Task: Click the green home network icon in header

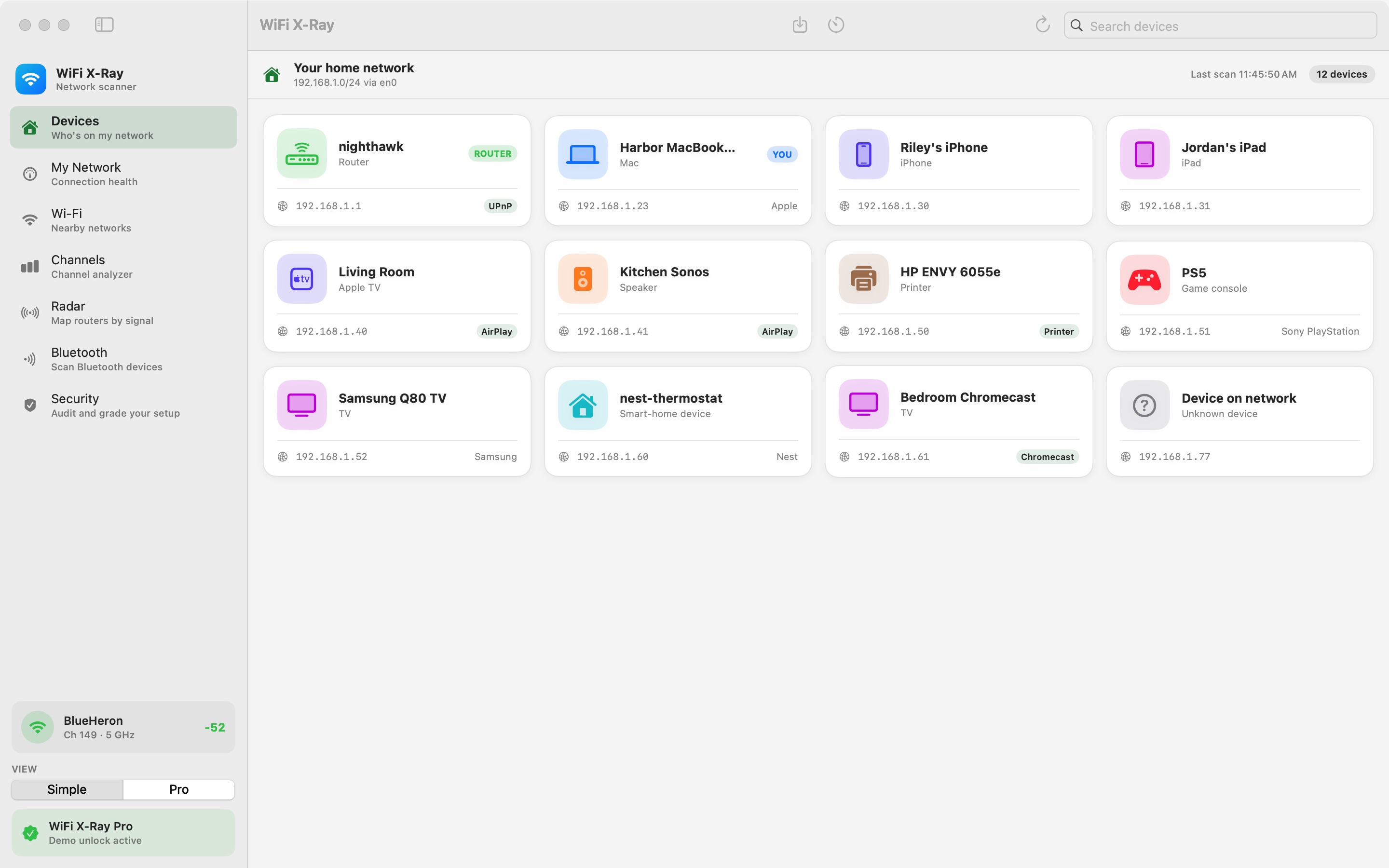Action: (272, 75)
